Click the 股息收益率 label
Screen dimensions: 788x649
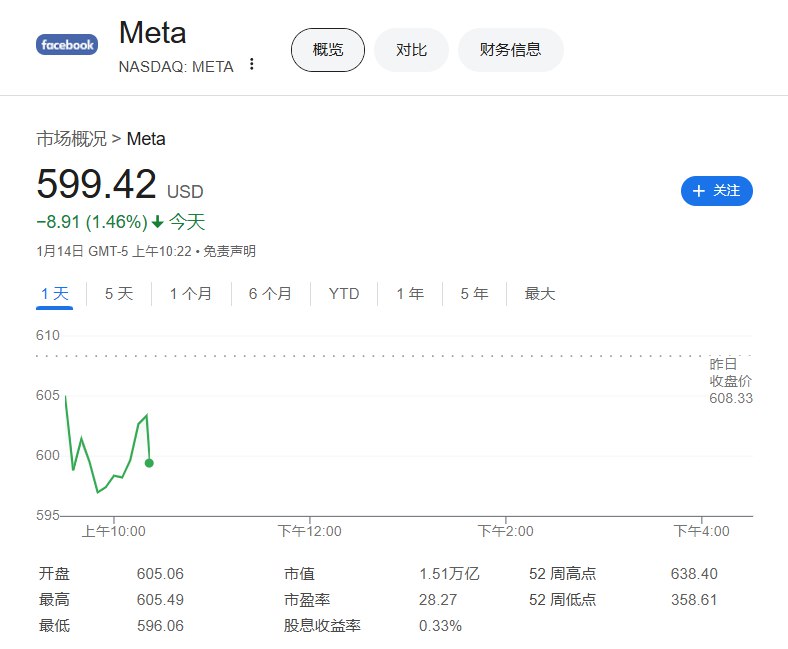(322, 626)
